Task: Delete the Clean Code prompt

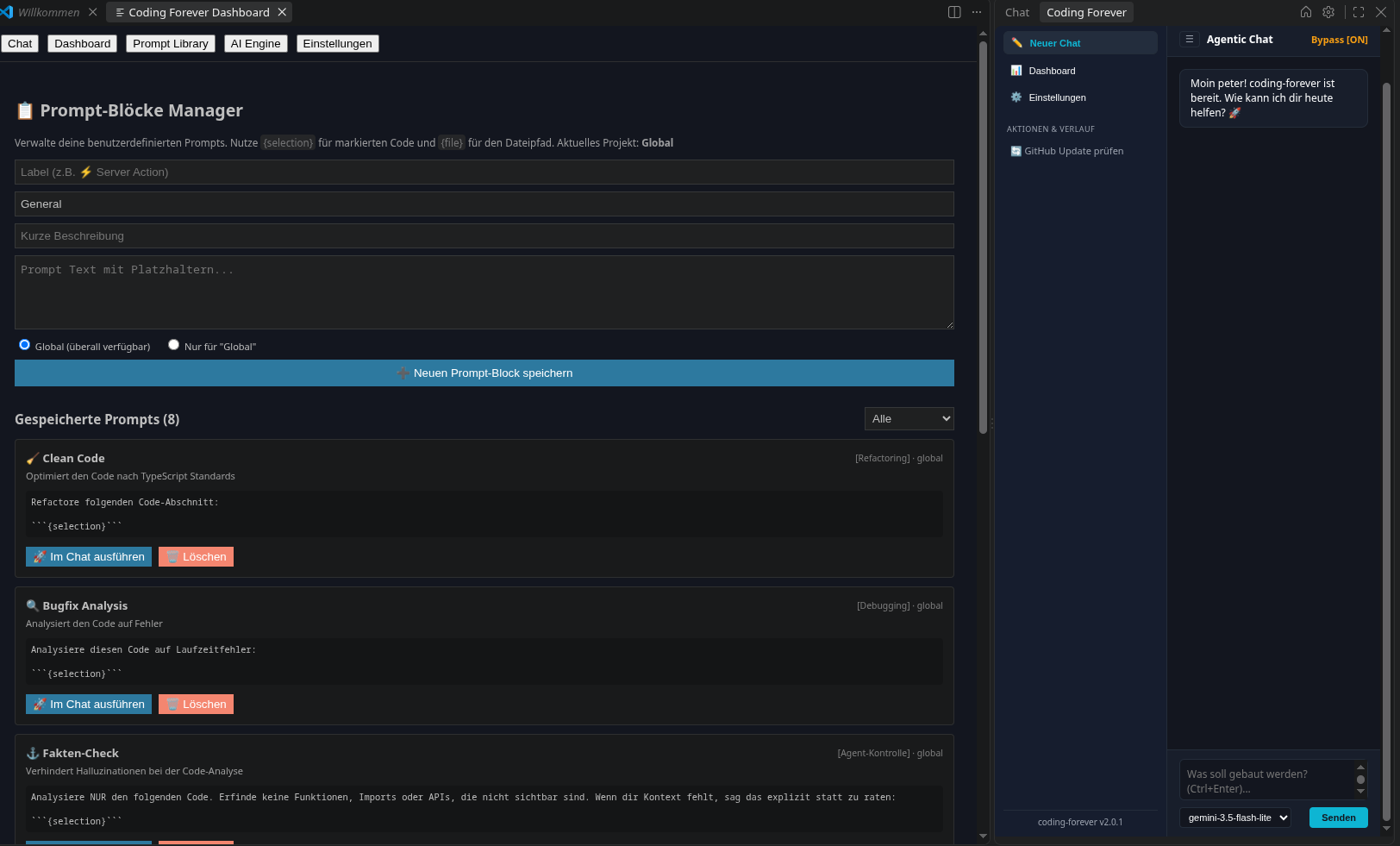Action: [x=196, y=557]
